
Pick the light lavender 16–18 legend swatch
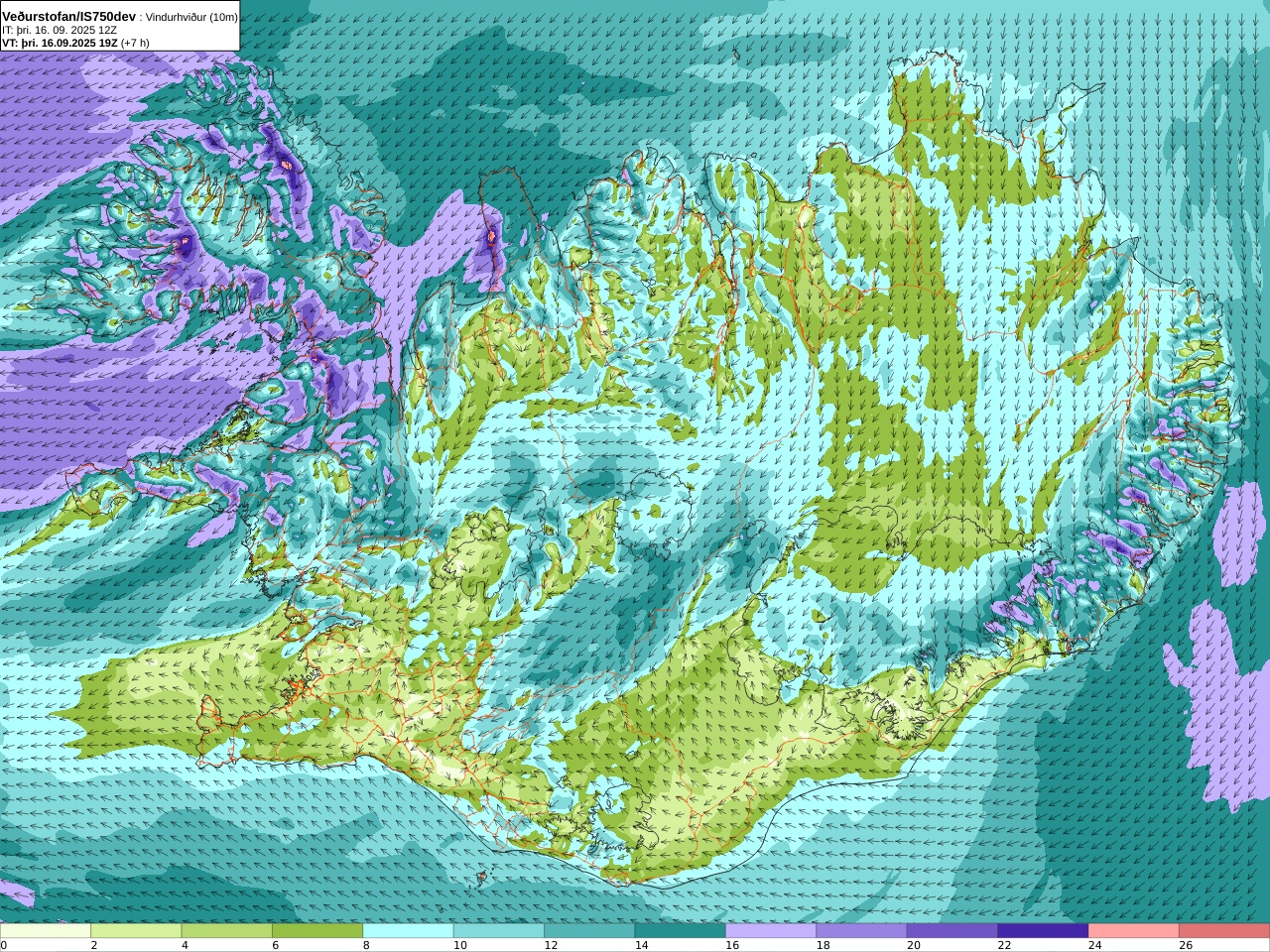coord(771,931)
